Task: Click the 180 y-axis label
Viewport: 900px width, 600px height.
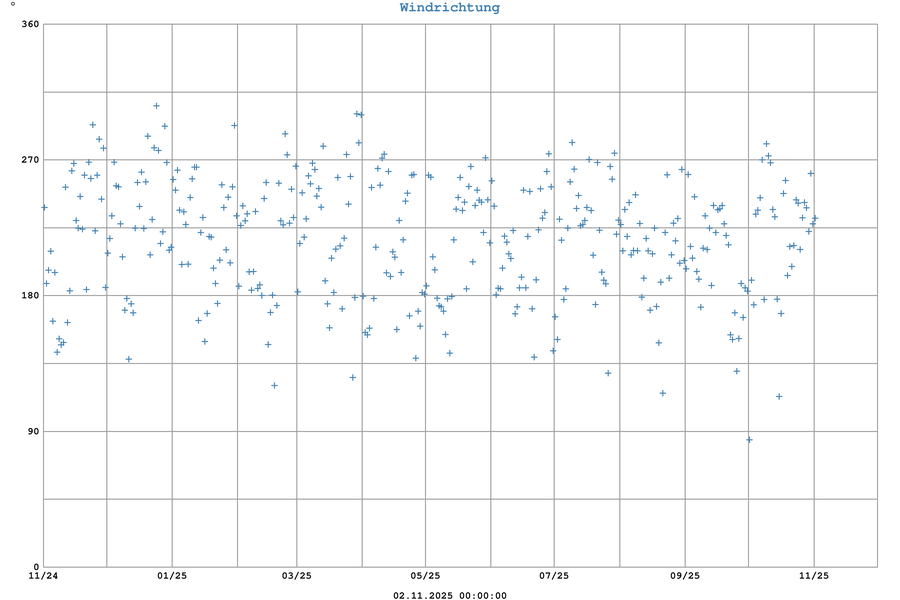Action: click(x=29, y=295)
